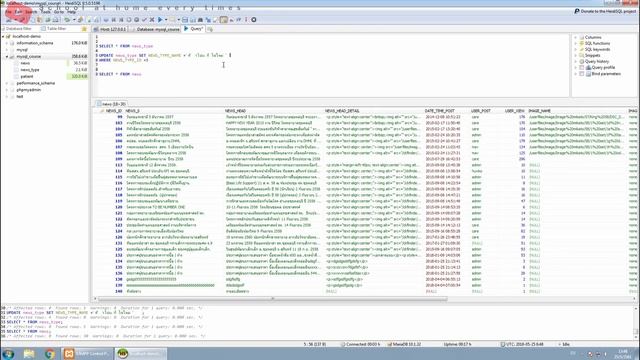
Task: Click the Snippets folder icon
Action: click(x=582, y=55)
